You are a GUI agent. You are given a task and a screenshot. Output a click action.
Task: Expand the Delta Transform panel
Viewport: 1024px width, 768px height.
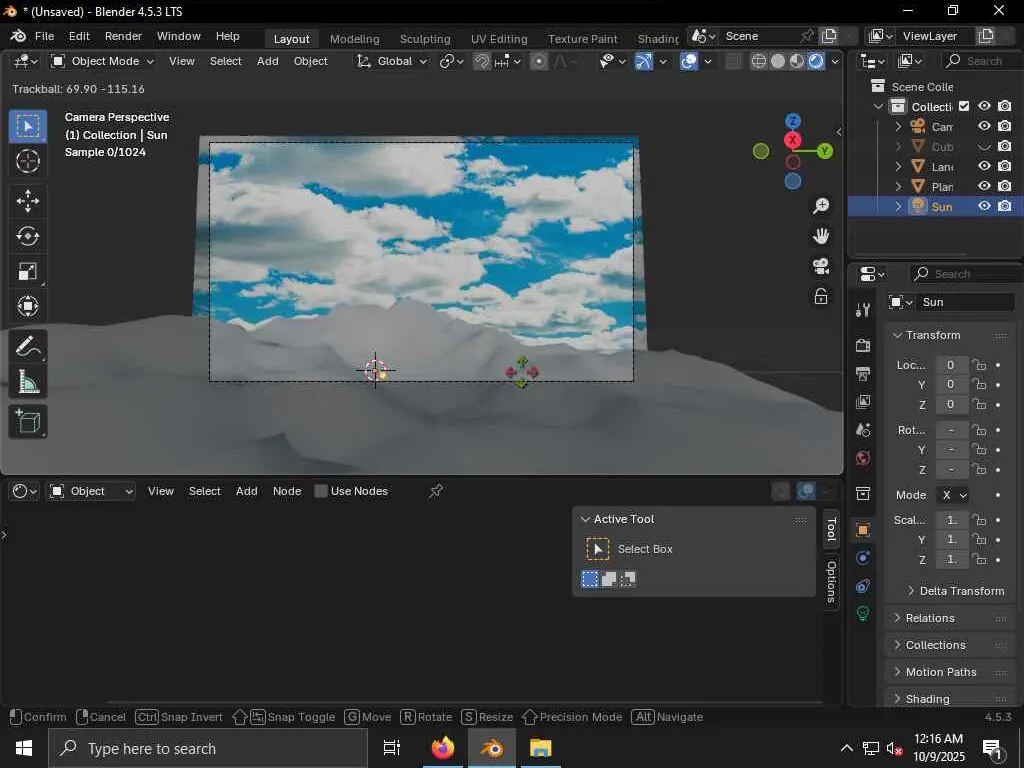pos(953,591)
